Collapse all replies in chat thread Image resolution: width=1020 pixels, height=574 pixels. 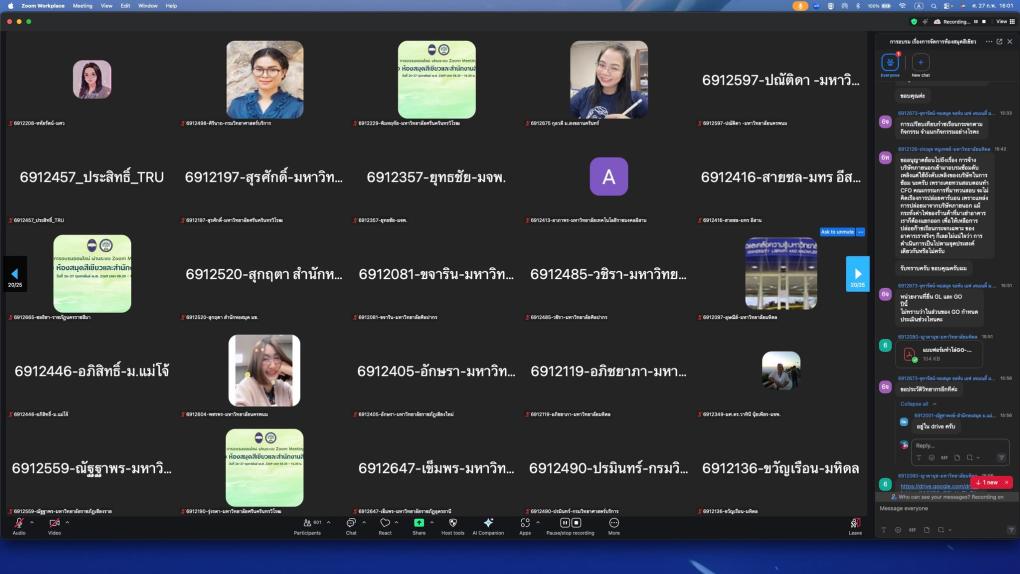914,404
